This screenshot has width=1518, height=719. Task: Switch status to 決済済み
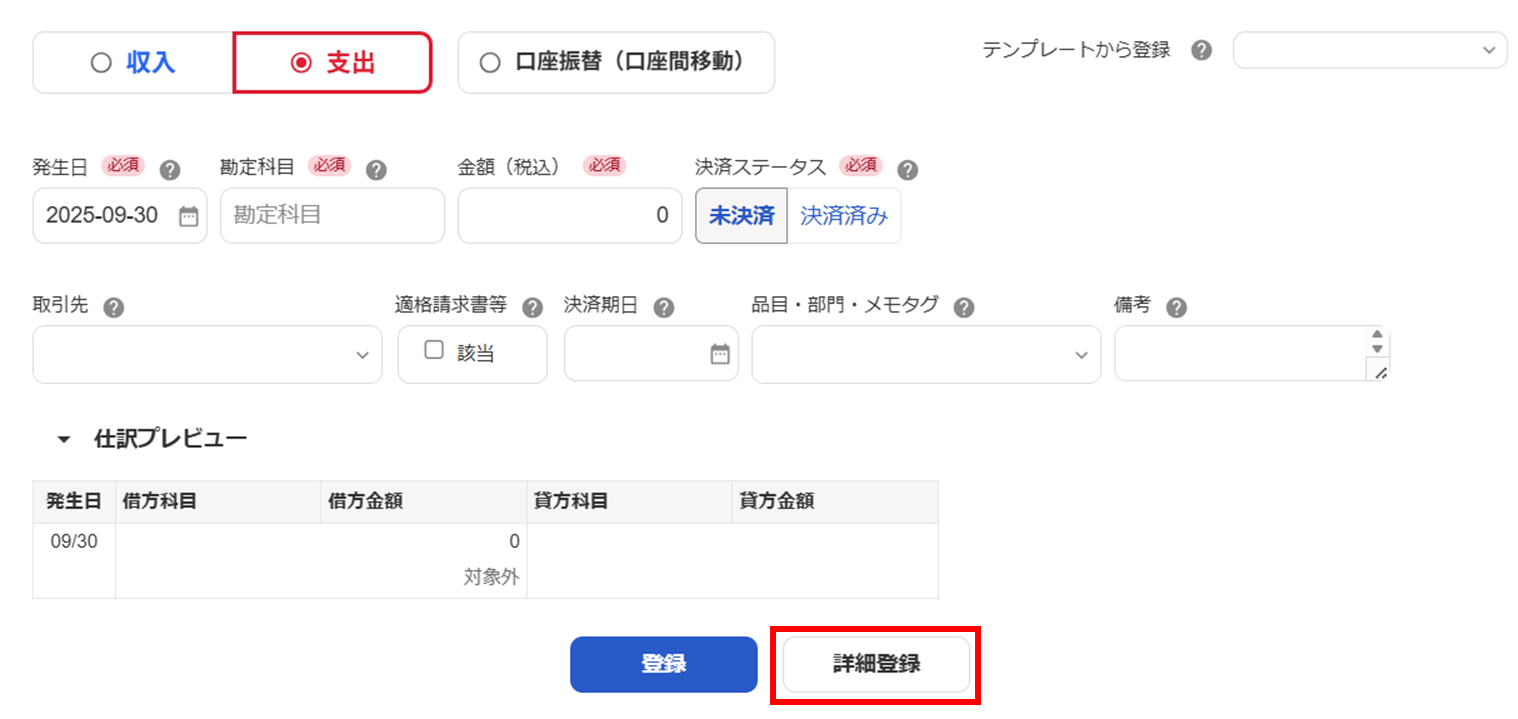pyautogui.click(x=844, y=216)
